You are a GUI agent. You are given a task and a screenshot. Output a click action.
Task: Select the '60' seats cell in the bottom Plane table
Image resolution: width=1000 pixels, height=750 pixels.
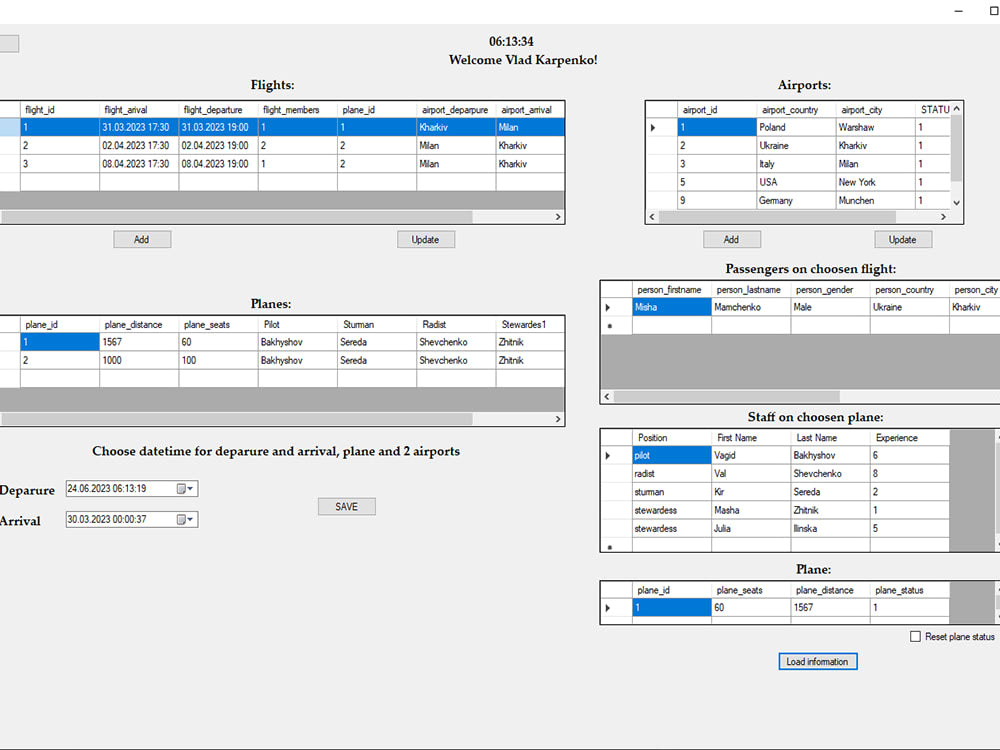[x=751, y=608]
